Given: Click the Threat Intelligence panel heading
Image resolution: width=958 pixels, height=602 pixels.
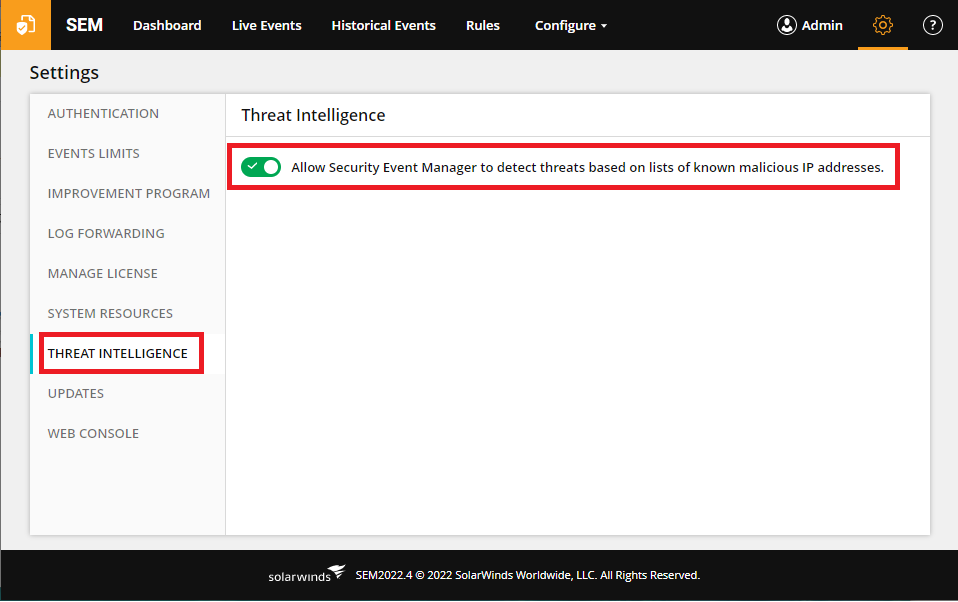Looking at the screenshot, I should 313,115.
